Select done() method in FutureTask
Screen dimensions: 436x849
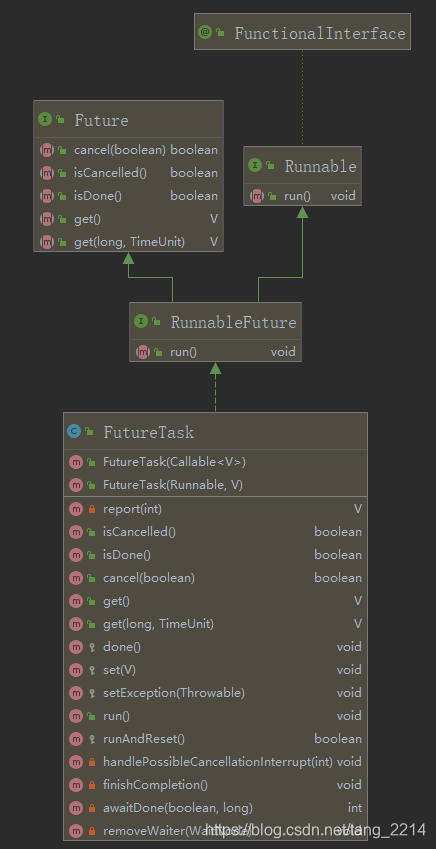(216, 647)
